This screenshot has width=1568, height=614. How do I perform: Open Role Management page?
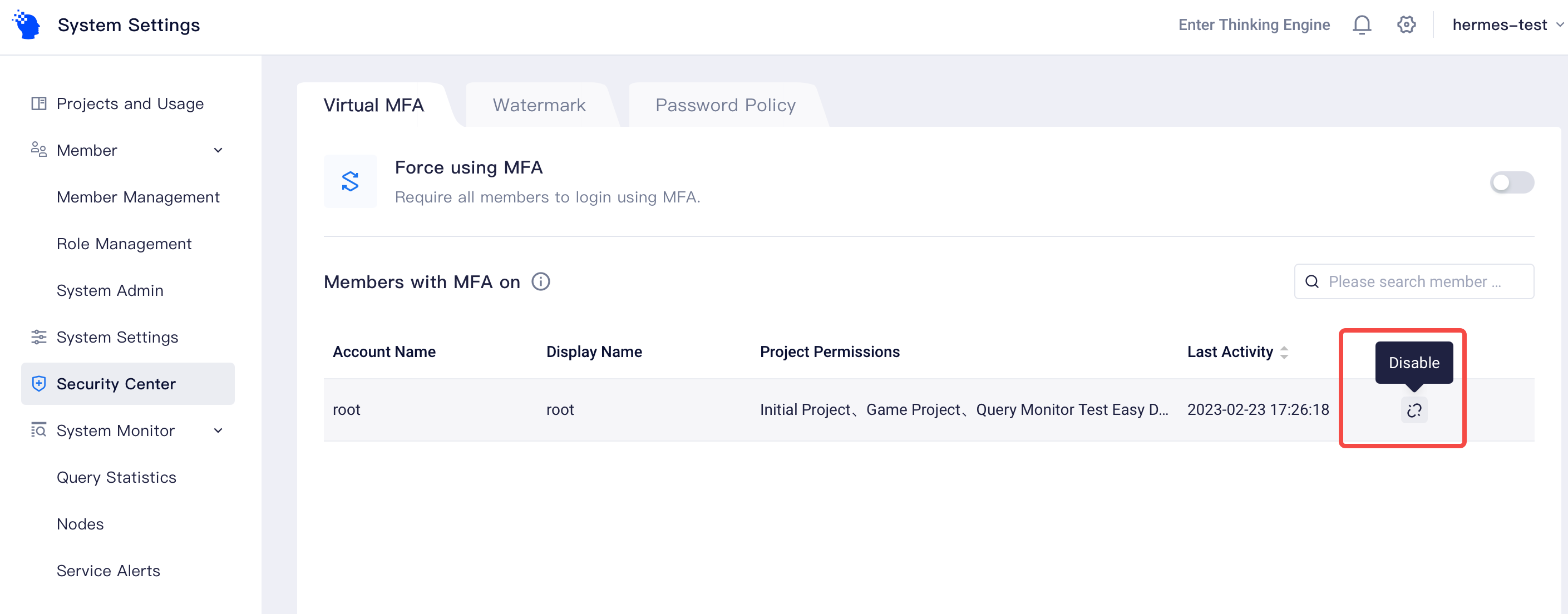[124, 244]
